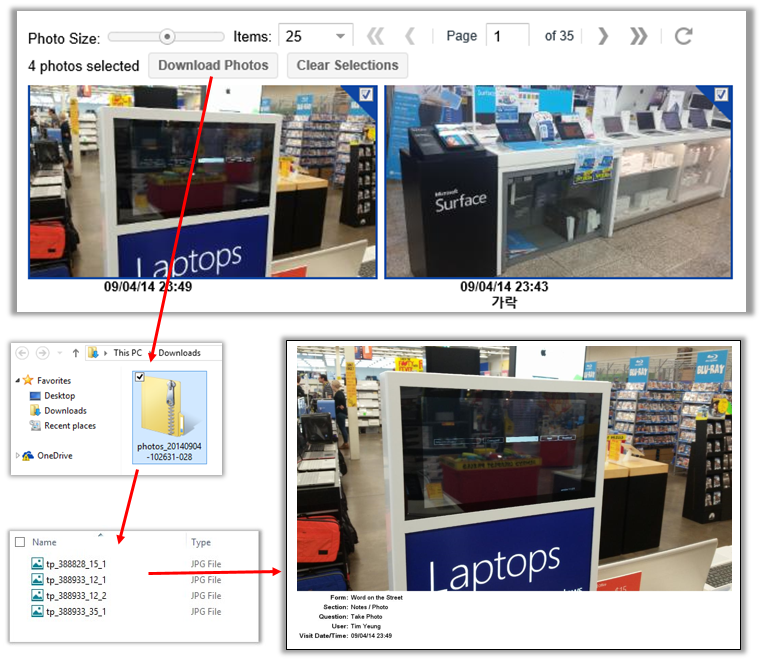Screen dimensions: 762x663
Task: Go to the first page of photos
Action: coord(375,36)
